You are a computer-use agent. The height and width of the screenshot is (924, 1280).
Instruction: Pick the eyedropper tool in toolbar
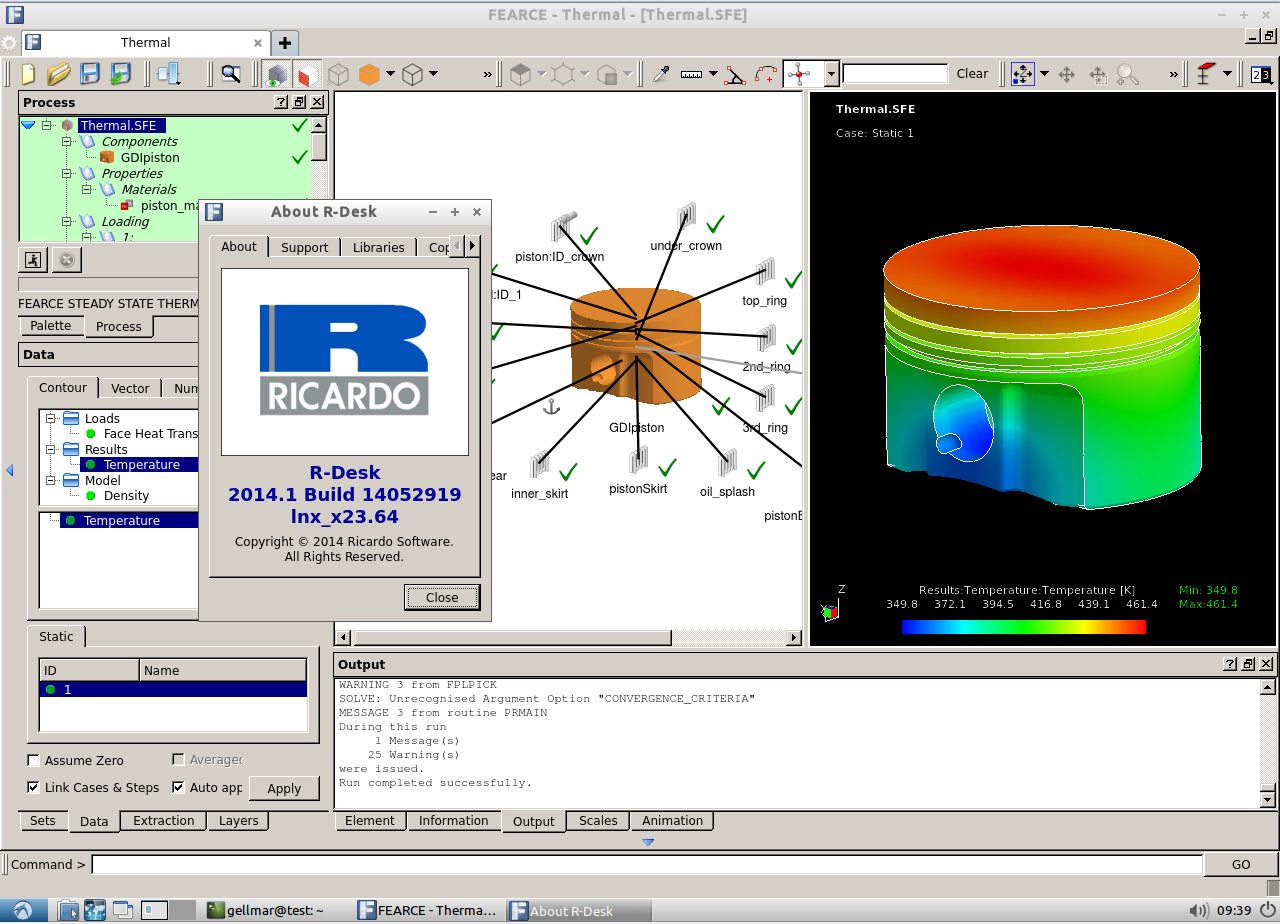661,74
